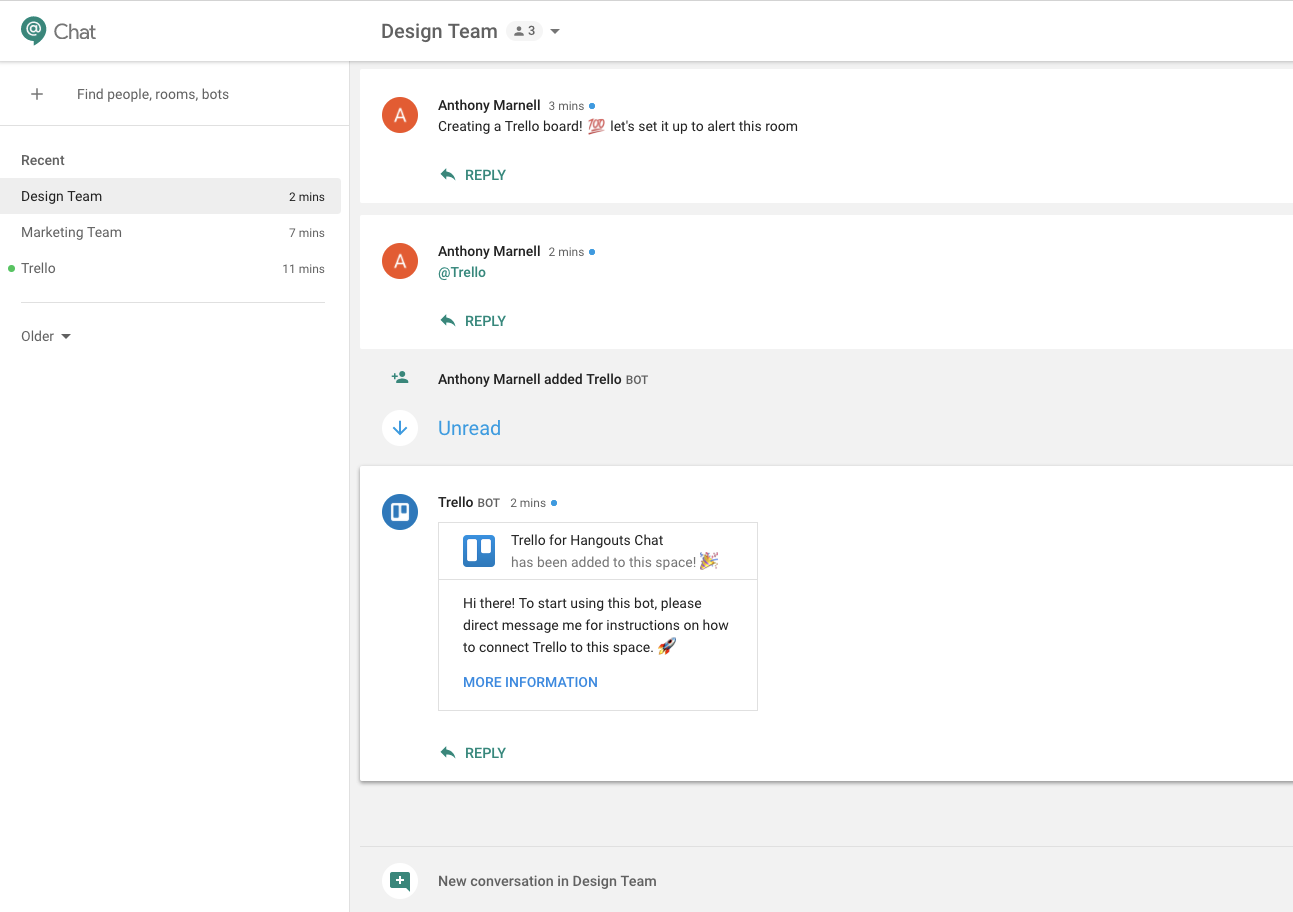This screenshot has width=1293, height=912.
Task: Click the Design Team room title
Action: click(x=439, y=31)
